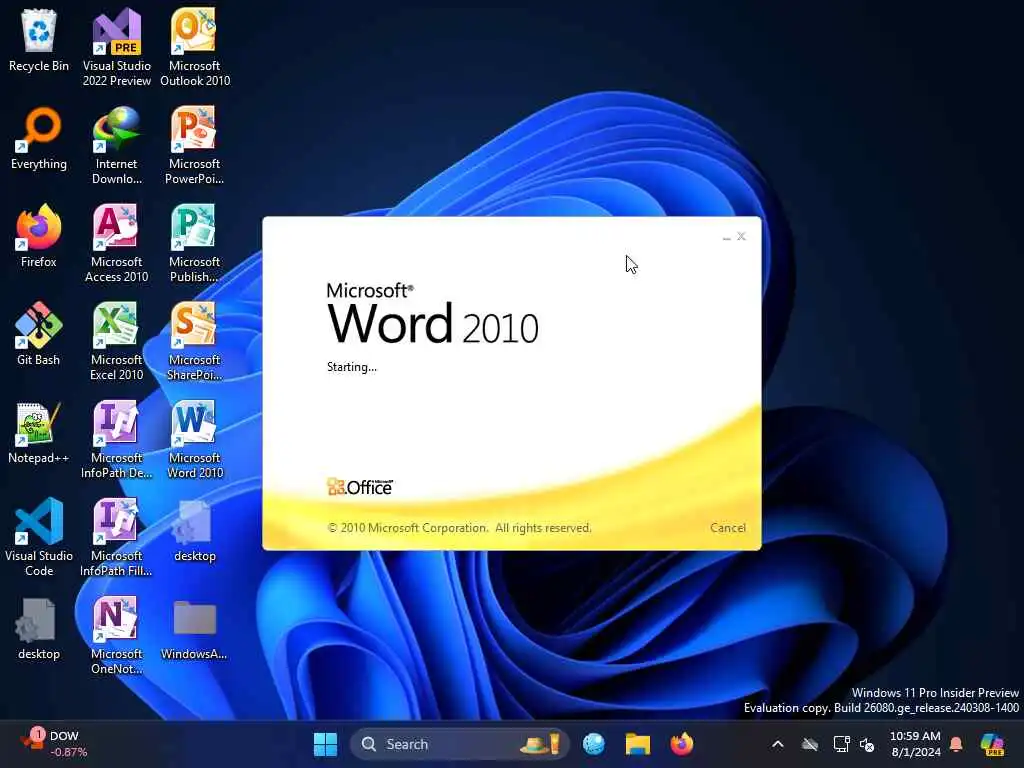Select Microsoft InfoPath Designer shortcut
Viewport: 1024px width, 768px height.
pyautogui.click(x=116, y=439)
